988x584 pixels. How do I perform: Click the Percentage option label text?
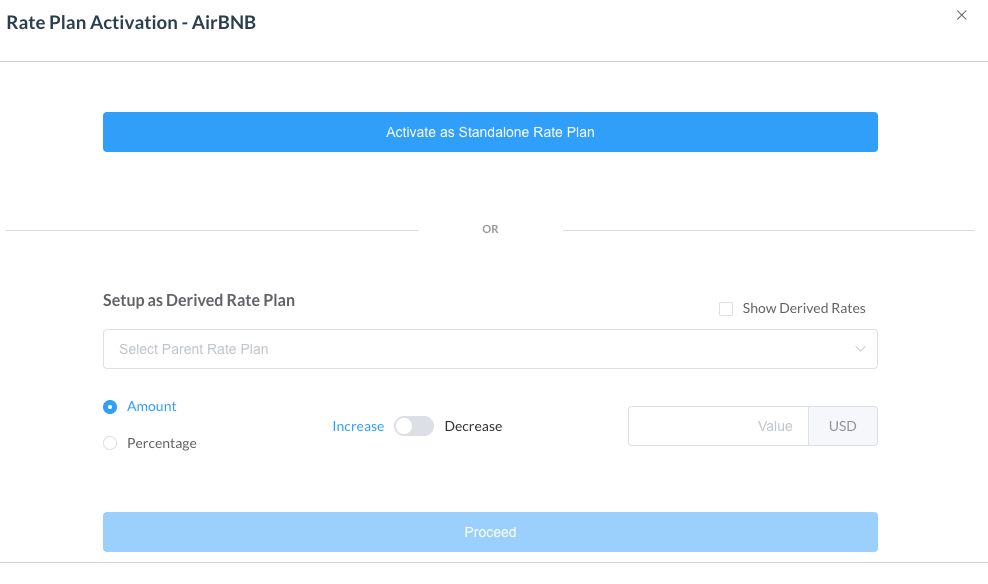162,443
